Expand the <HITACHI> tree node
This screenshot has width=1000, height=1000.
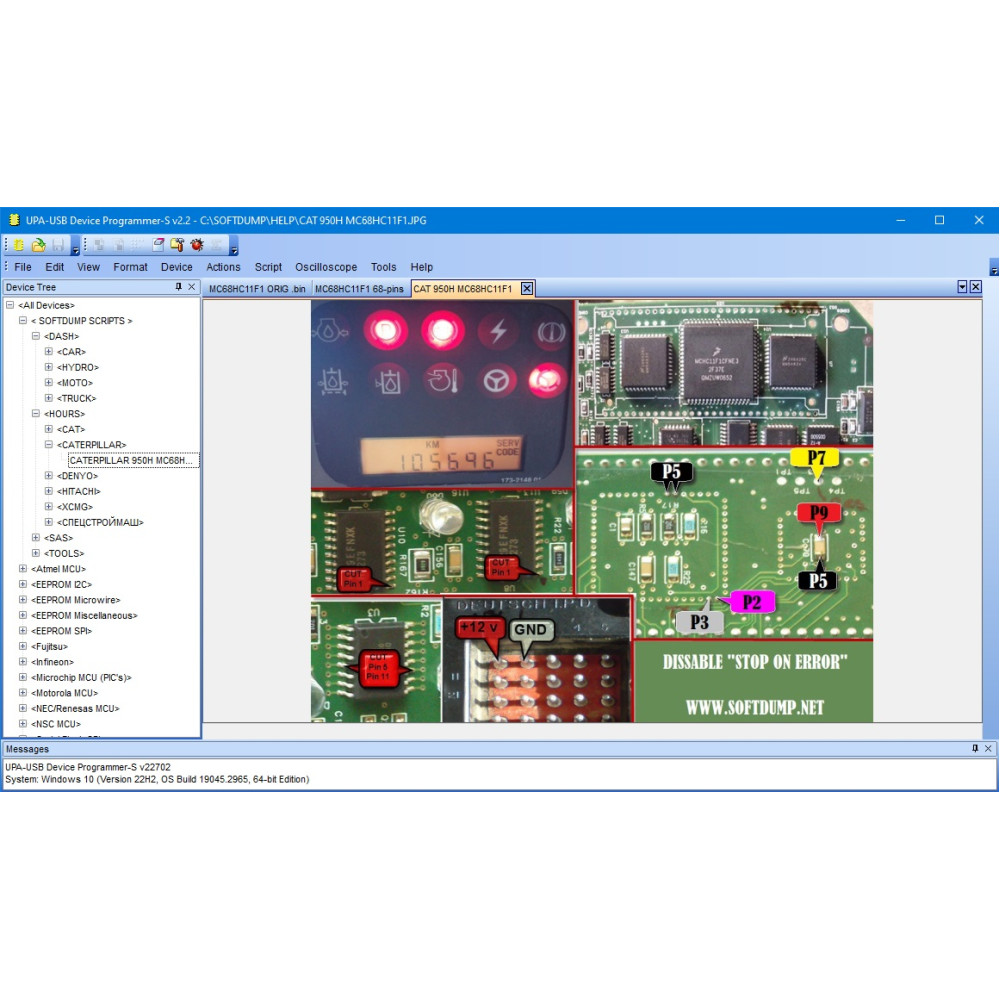(48, 491)
